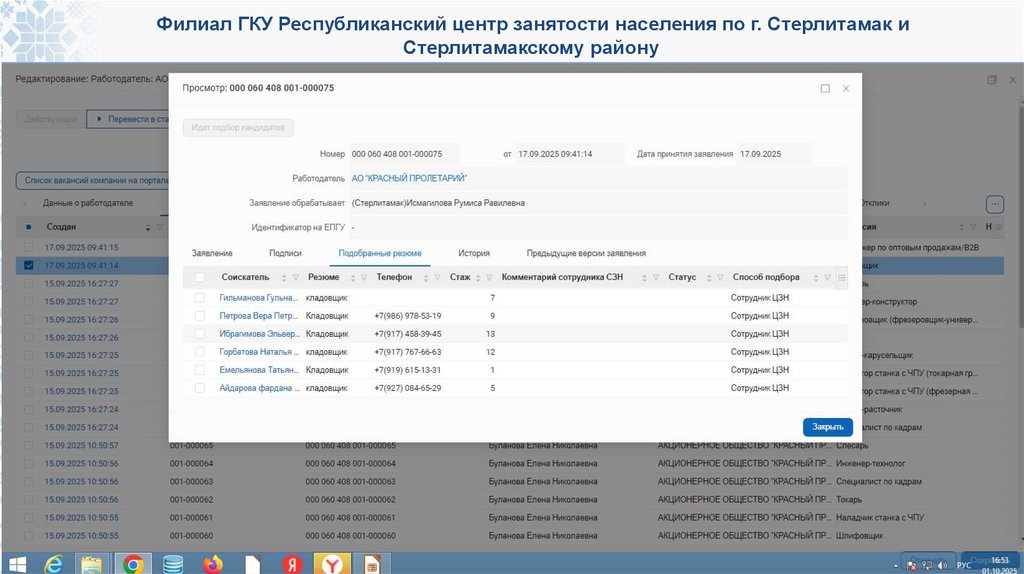
Task: Open the red Yandex icon on taskbar
Action: tap(292, 564)
